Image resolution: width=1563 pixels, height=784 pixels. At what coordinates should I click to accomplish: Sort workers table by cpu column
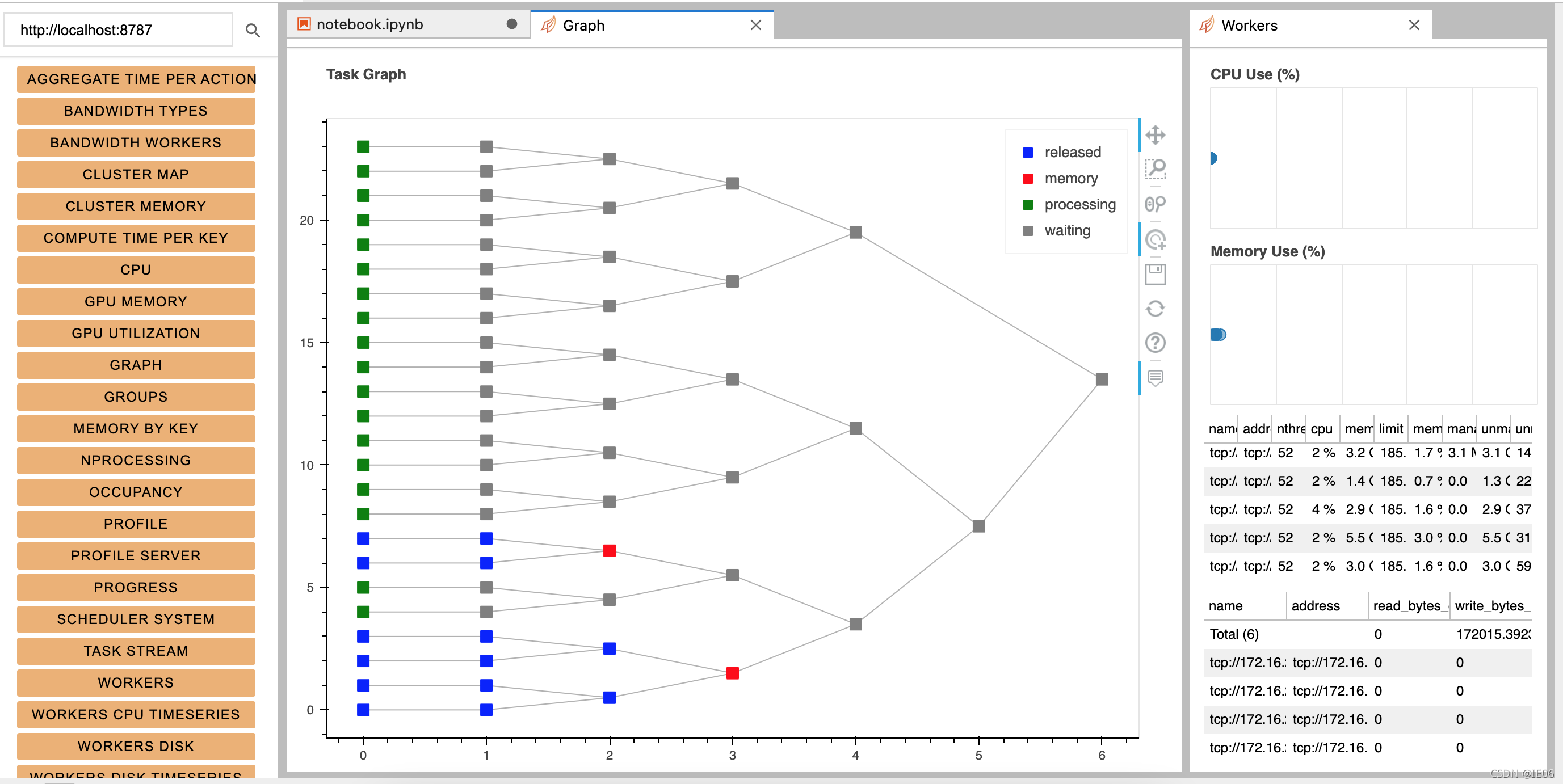coord(1321,429)
